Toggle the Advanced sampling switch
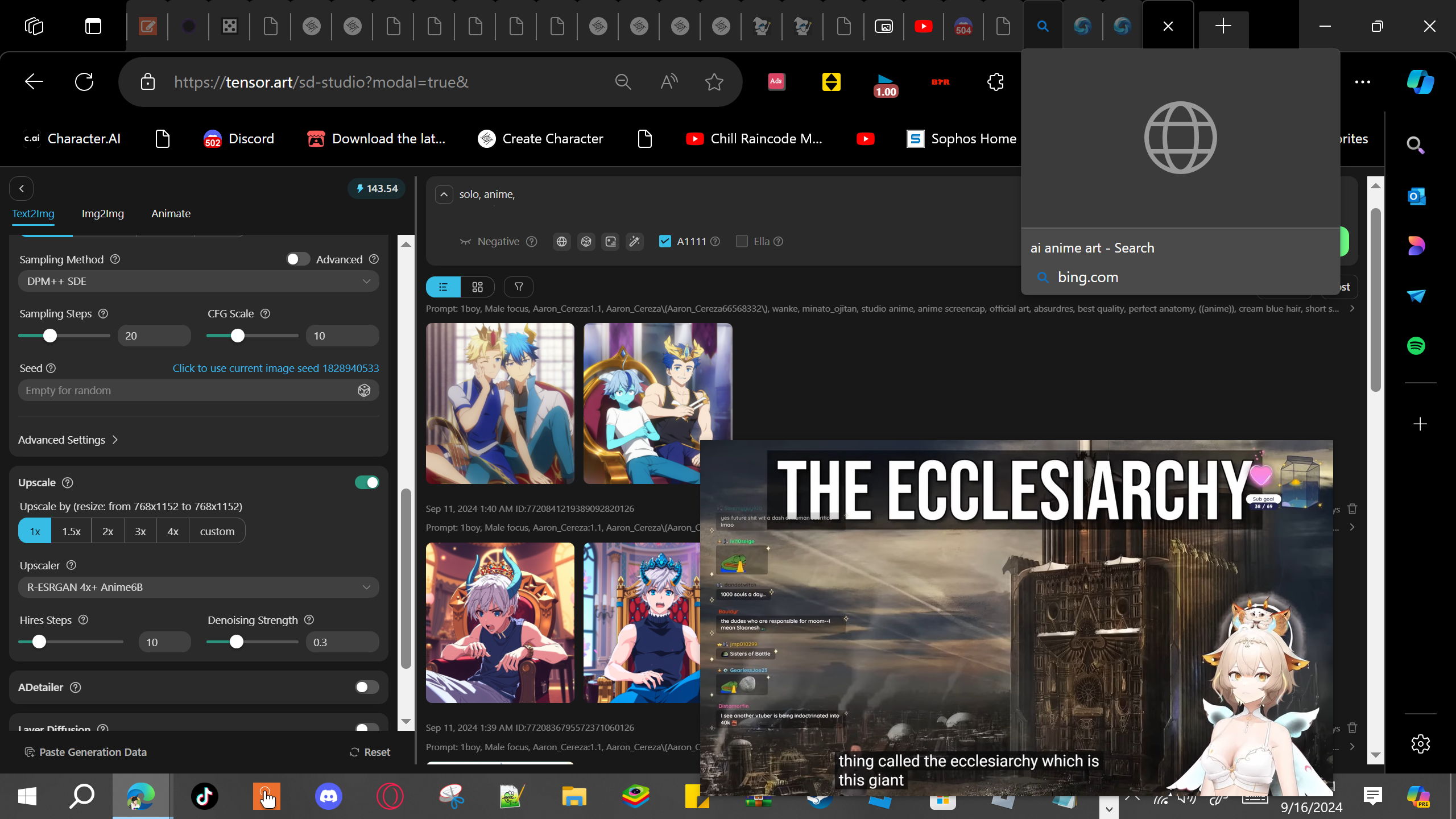 298,259
